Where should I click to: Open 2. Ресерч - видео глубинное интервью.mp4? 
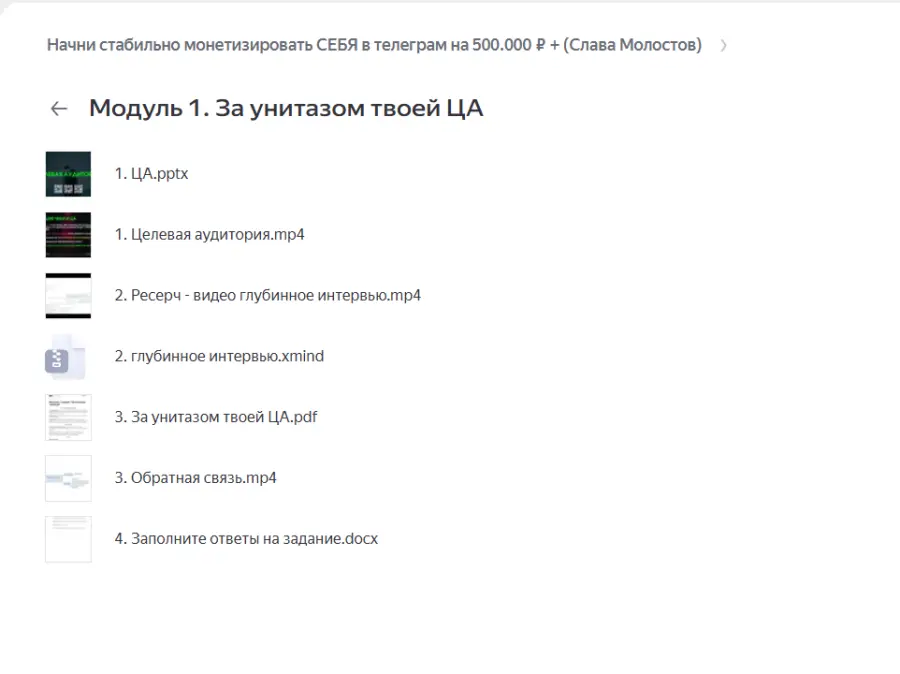point(268,296)
